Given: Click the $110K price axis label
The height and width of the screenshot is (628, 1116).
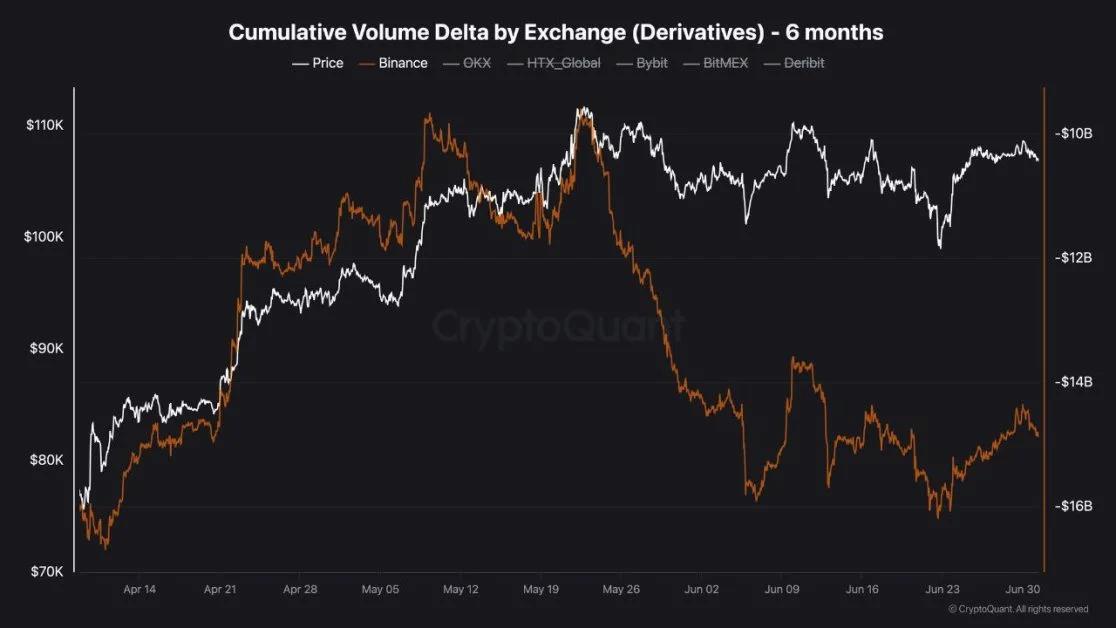Looking at the screenshot, I should coord(45,125).
